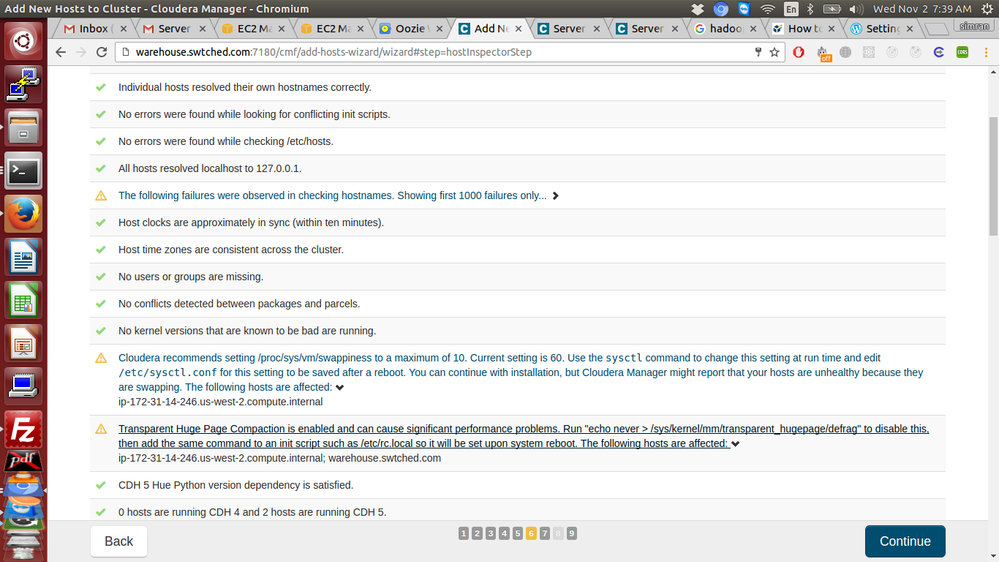Open the green CORS extension

point(962,52)
